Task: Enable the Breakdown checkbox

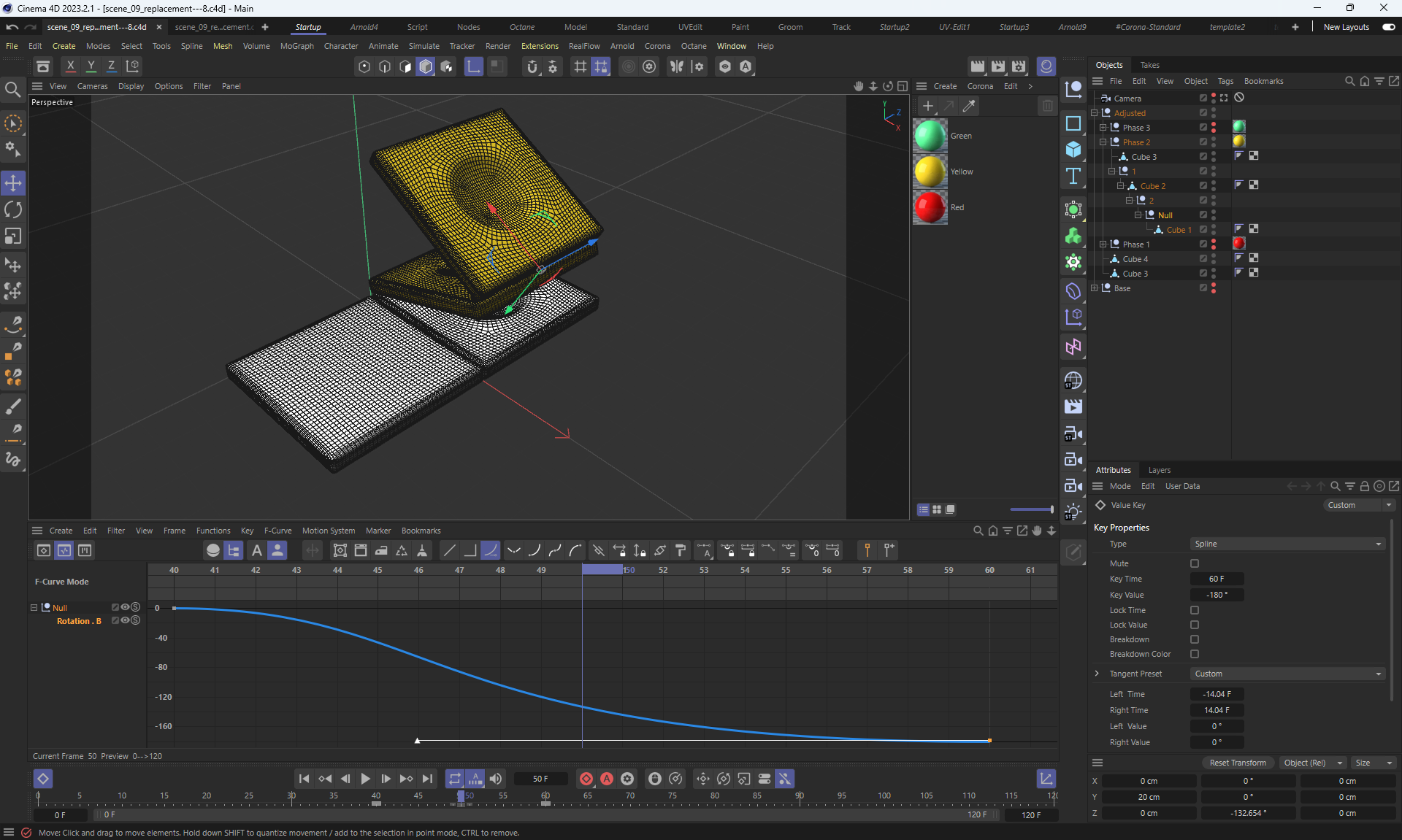Action: pyautogui.click(x=1195, y=639)
